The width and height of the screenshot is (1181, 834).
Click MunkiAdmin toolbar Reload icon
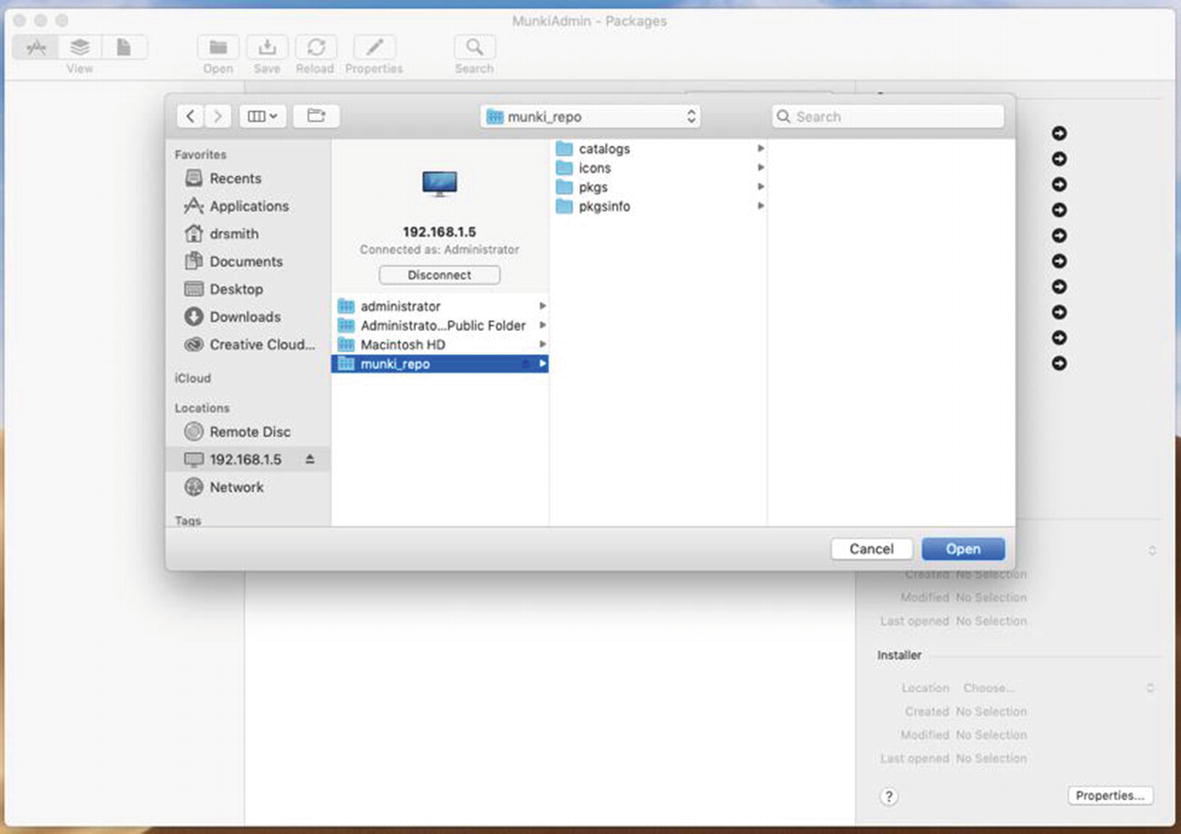pos(316,47)
